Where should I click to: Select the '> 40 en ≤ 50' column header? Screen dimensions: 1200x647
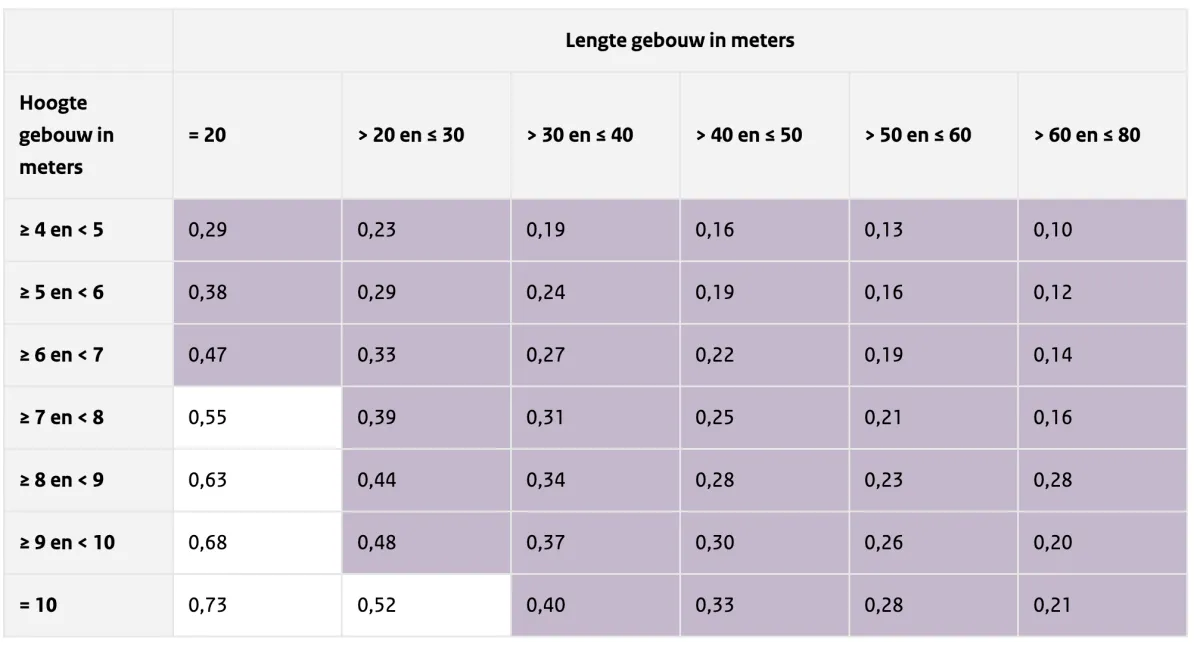[x=749, y=135]
